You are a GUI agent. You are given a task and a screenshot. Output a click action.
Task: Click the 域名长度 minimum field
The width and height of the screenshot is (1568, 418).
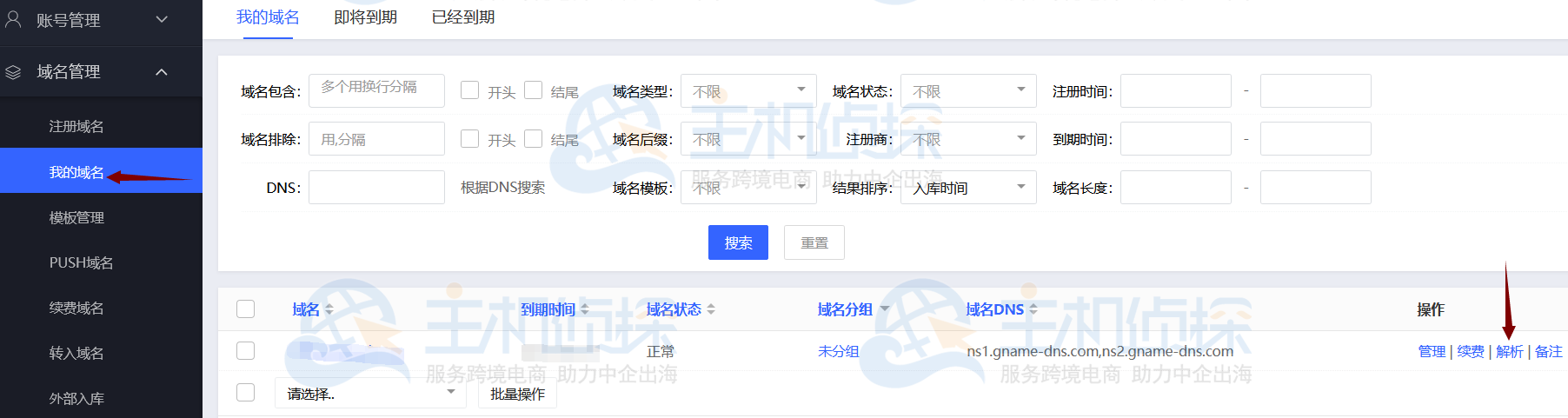[1176, 187]
